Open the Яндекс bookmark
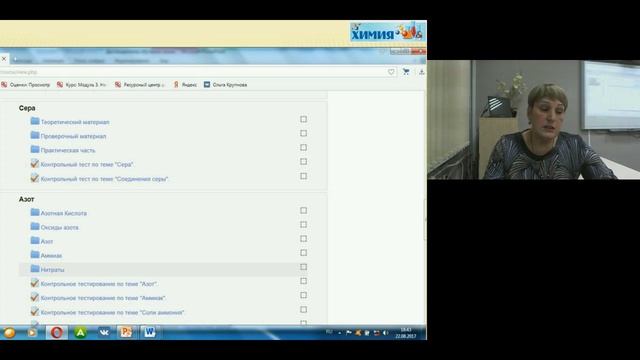This screenshot has height=360, width=640. tap(185, 85)
